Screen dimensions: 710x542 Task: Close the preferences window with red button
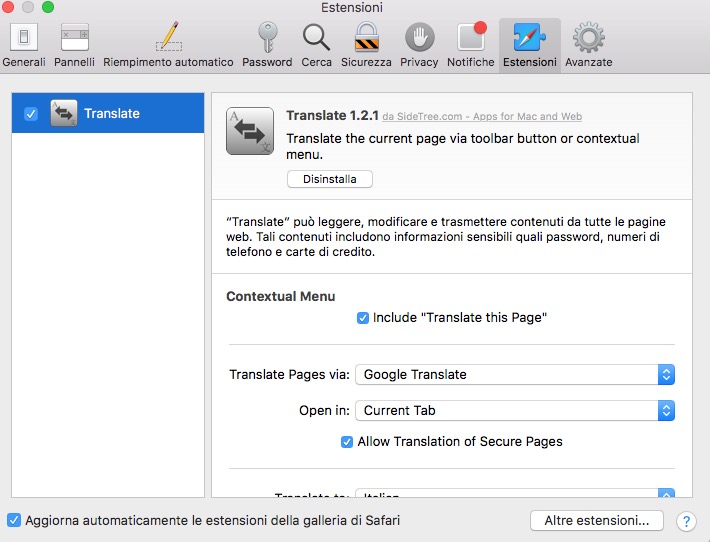[x=8, y=7]
